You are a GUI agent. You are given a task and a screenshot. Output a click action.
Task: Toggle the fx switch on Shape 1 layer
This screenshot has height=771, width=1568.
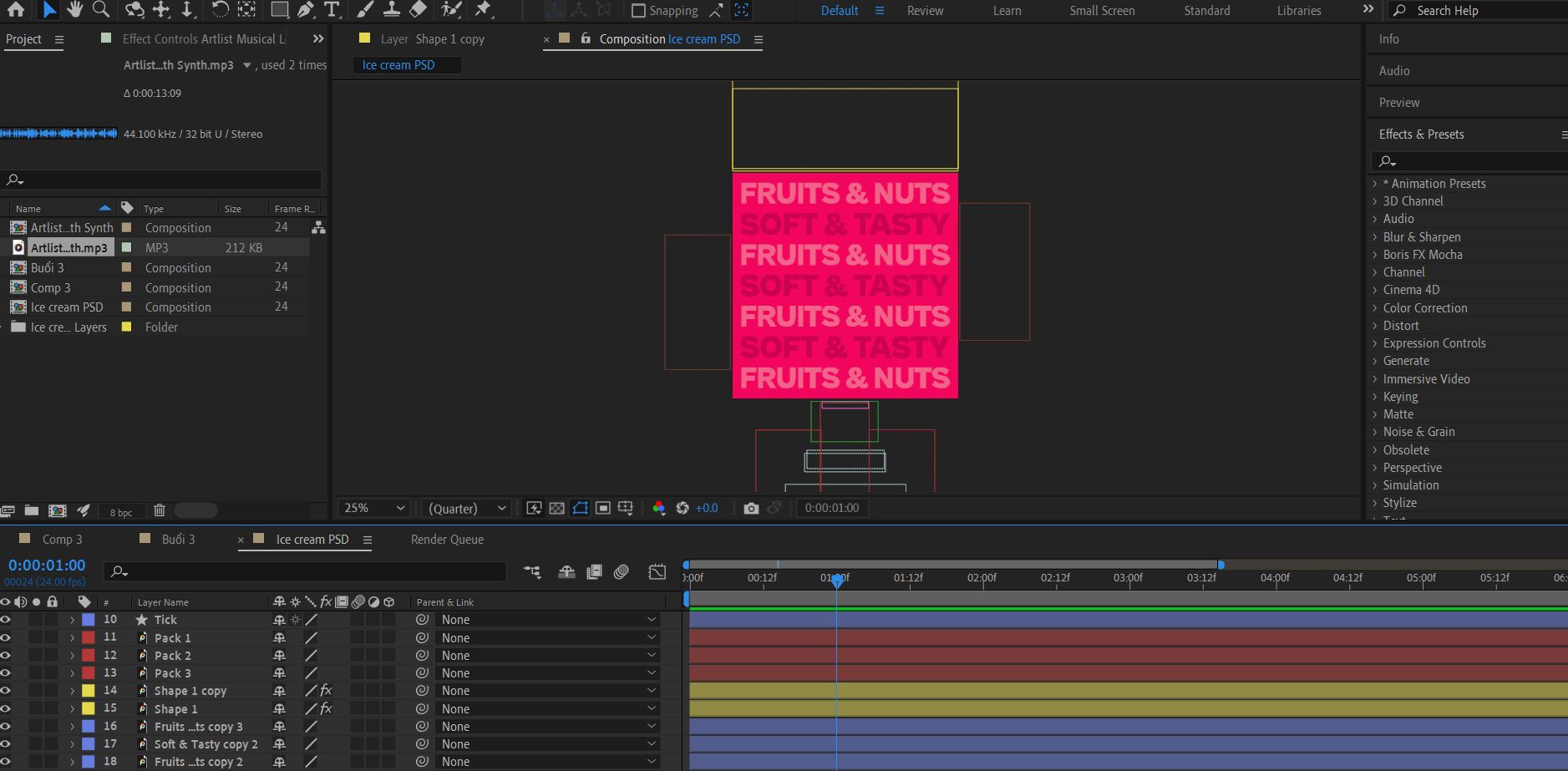coord(326,708)
